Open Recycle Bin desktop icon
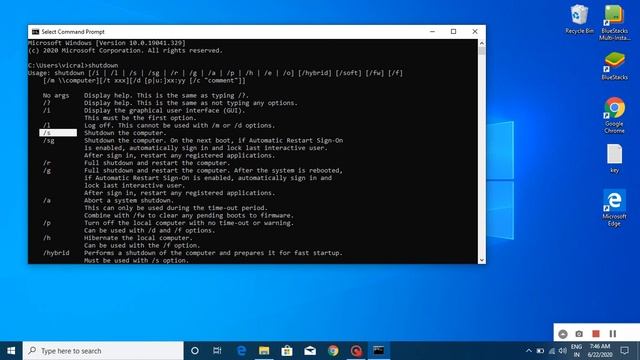640x360 pixels. pyautogui.click(x=579, y=19)
